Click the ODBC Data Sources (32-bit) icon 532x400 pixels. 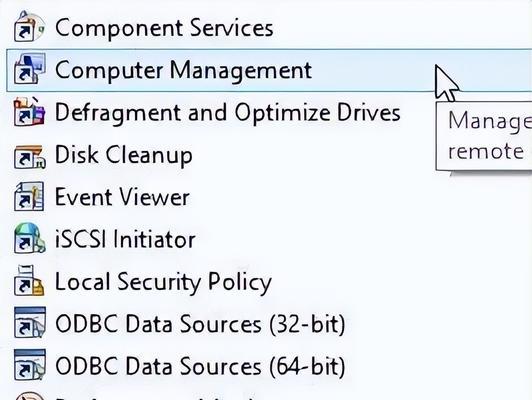pos(30,323)
